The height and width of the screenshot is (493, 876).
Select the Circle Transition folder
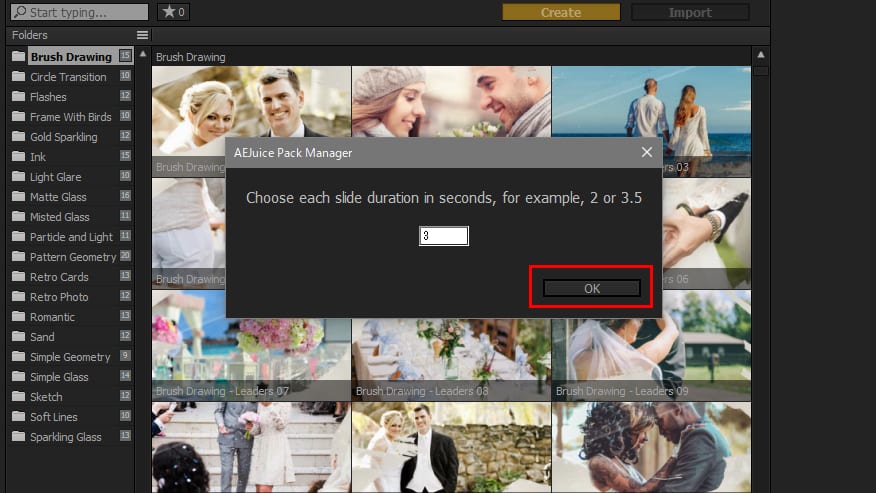(x=71, y=77)
